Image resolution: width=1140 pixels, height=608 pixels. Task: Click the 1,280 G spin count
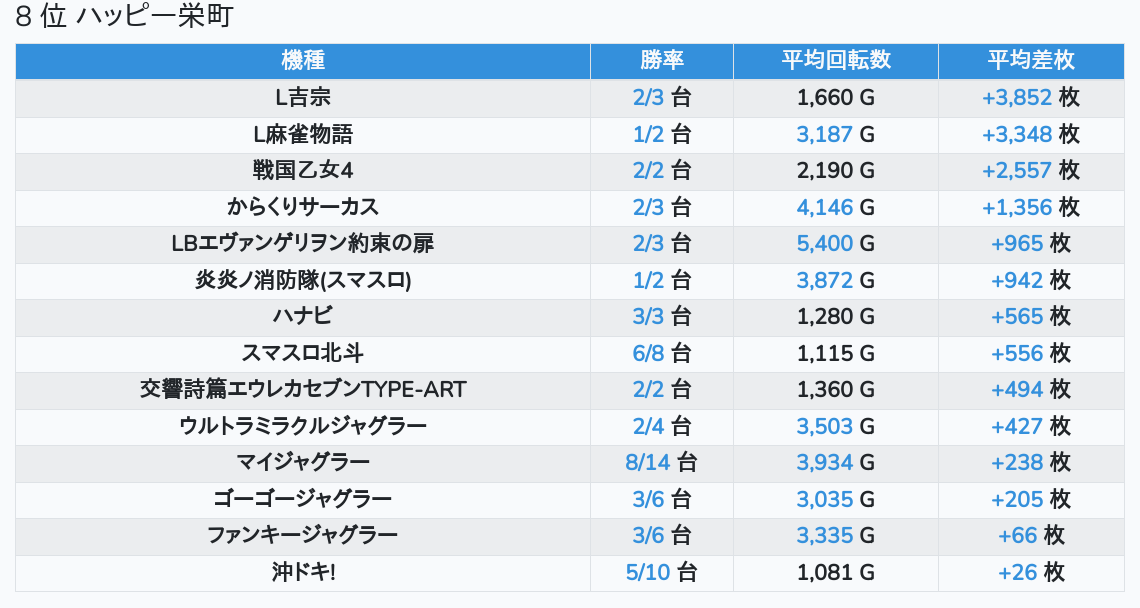tap(836, 316)
